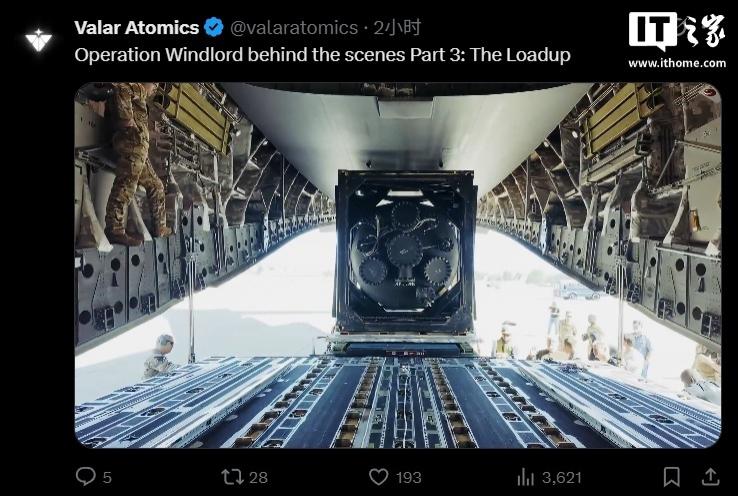Screen dimensions: 738x496
Task: Click the view count 3,621
Action: click(x=562, y=477)
